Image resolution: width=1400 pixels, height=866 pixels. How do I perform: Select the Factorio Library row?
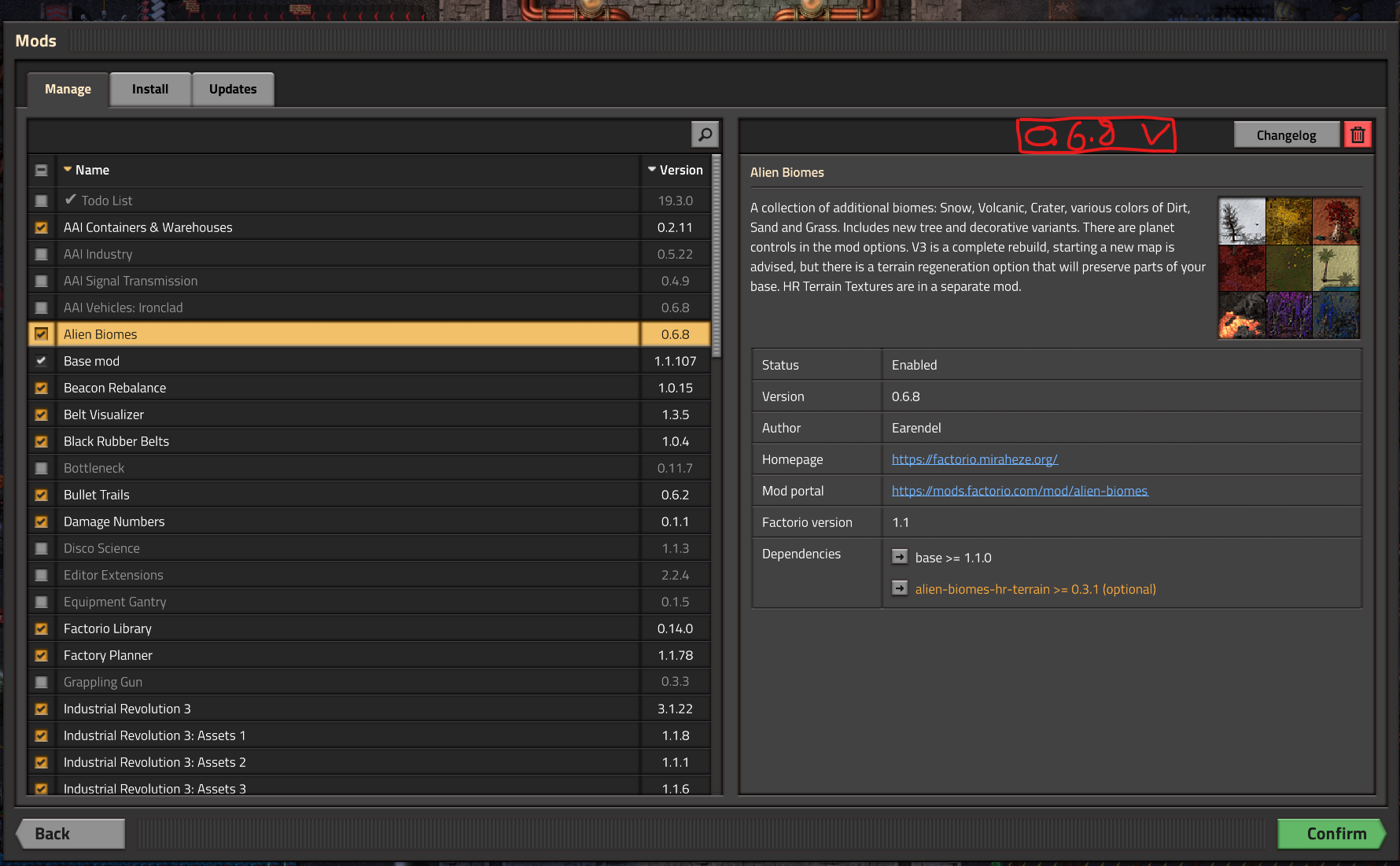coord(370,628)
